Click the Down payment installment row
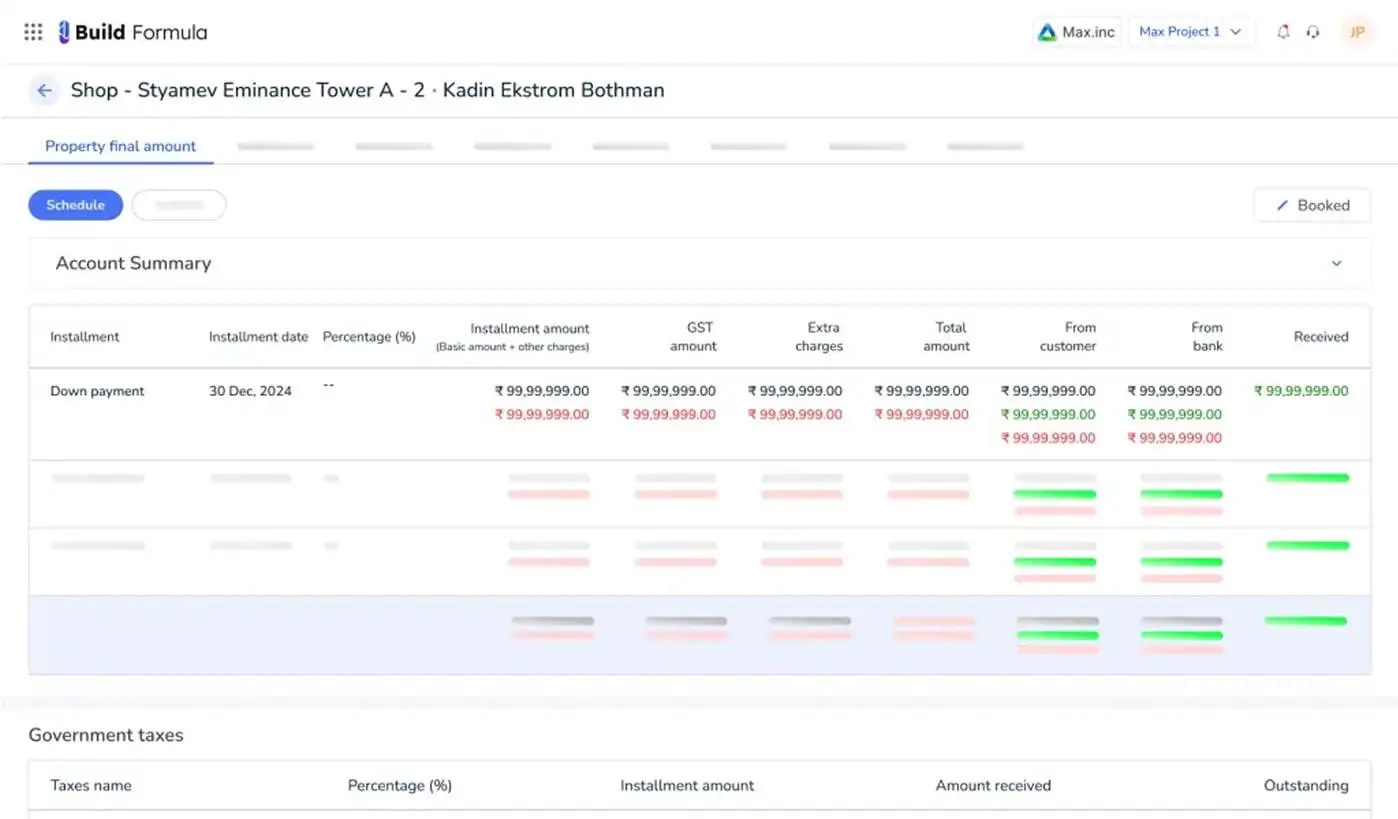This screenshot has height=819, width=1398. point(97,391)
